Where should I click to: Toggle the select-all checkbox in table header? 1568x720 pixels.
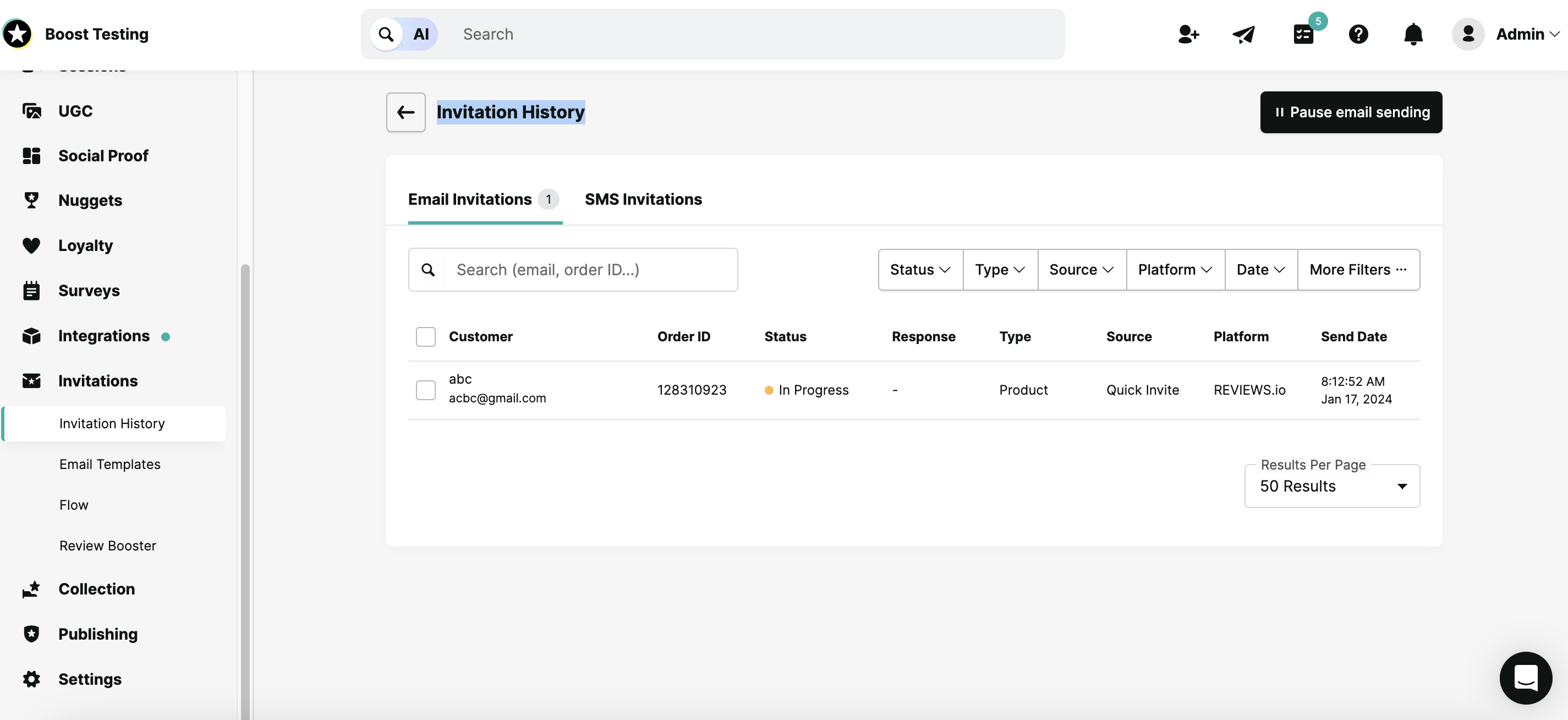(425, 336)
